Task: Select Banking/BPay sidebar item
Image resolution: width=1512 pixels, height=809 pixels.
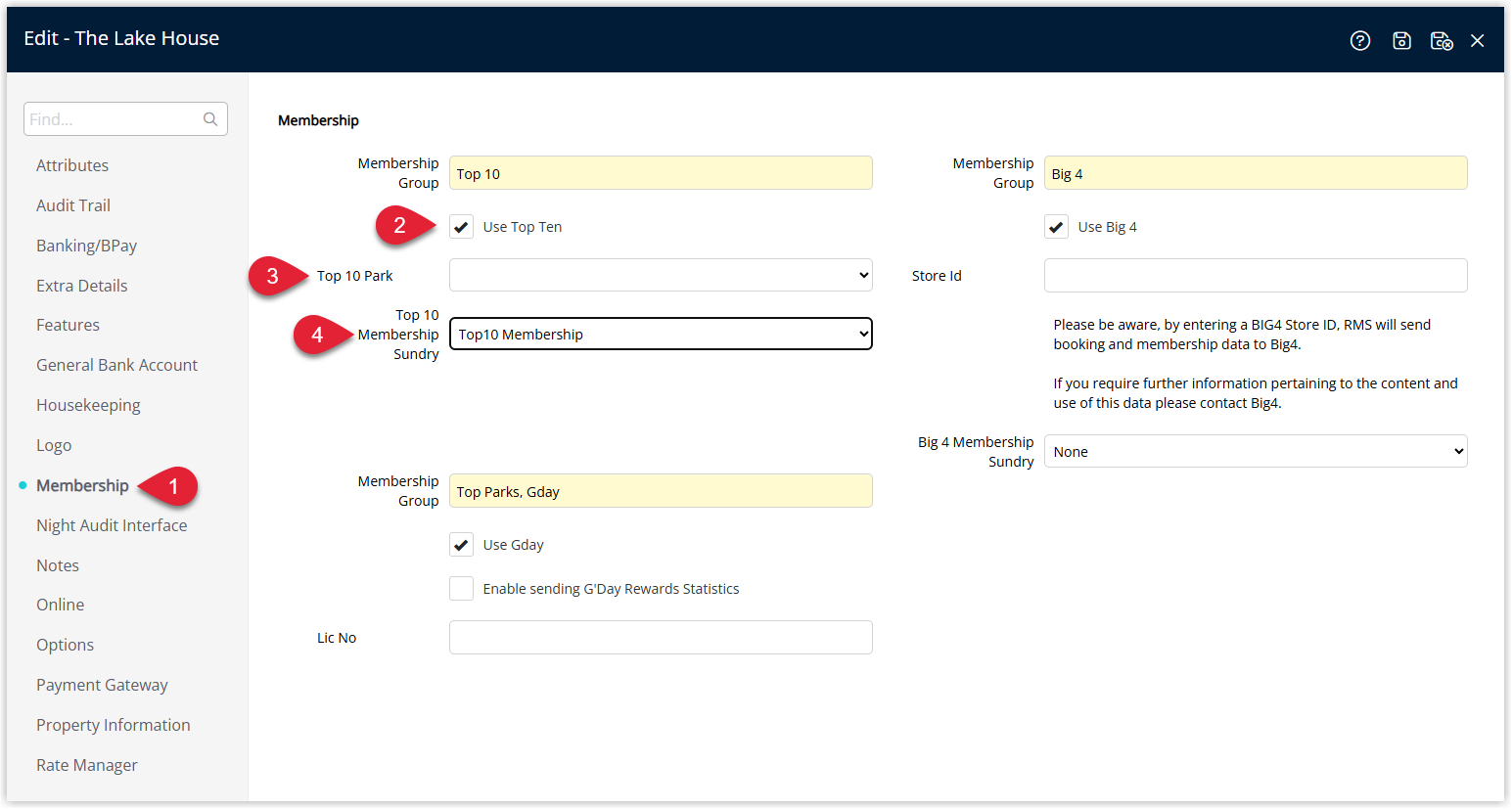Action: click(x=86, y=246)
